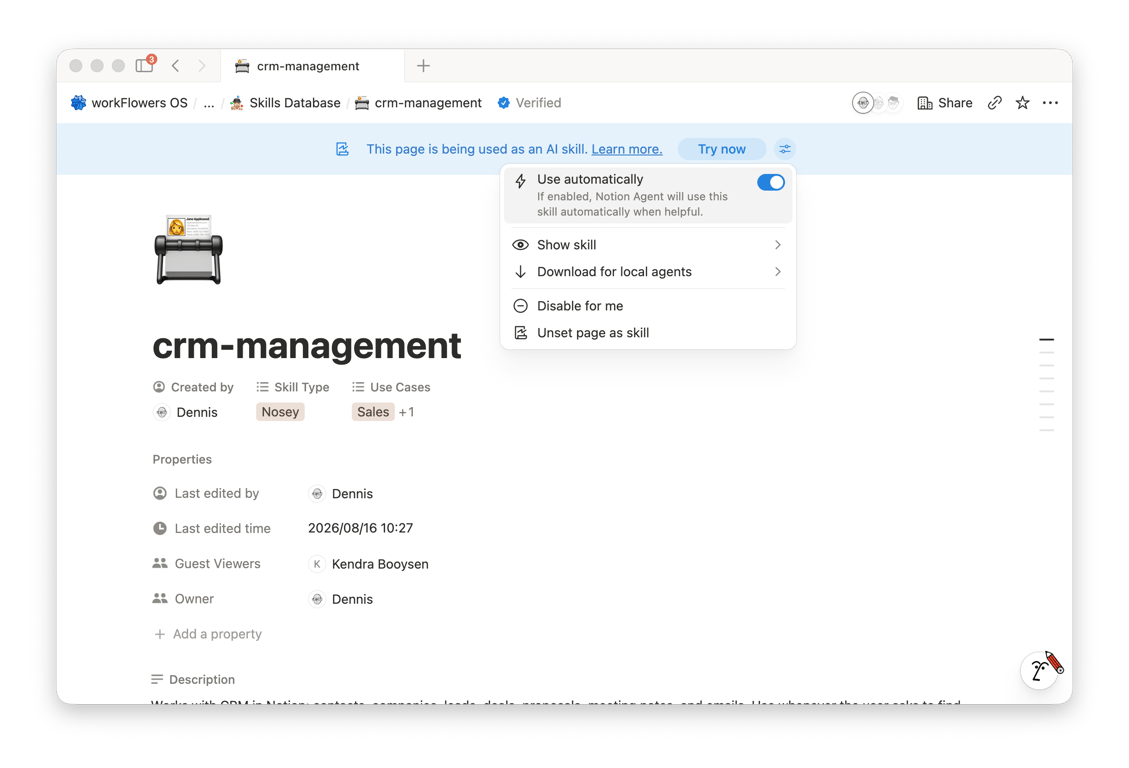Click the Created by property header
Viewport: 1129px width, 768px height.
click(x=194, y=387)
